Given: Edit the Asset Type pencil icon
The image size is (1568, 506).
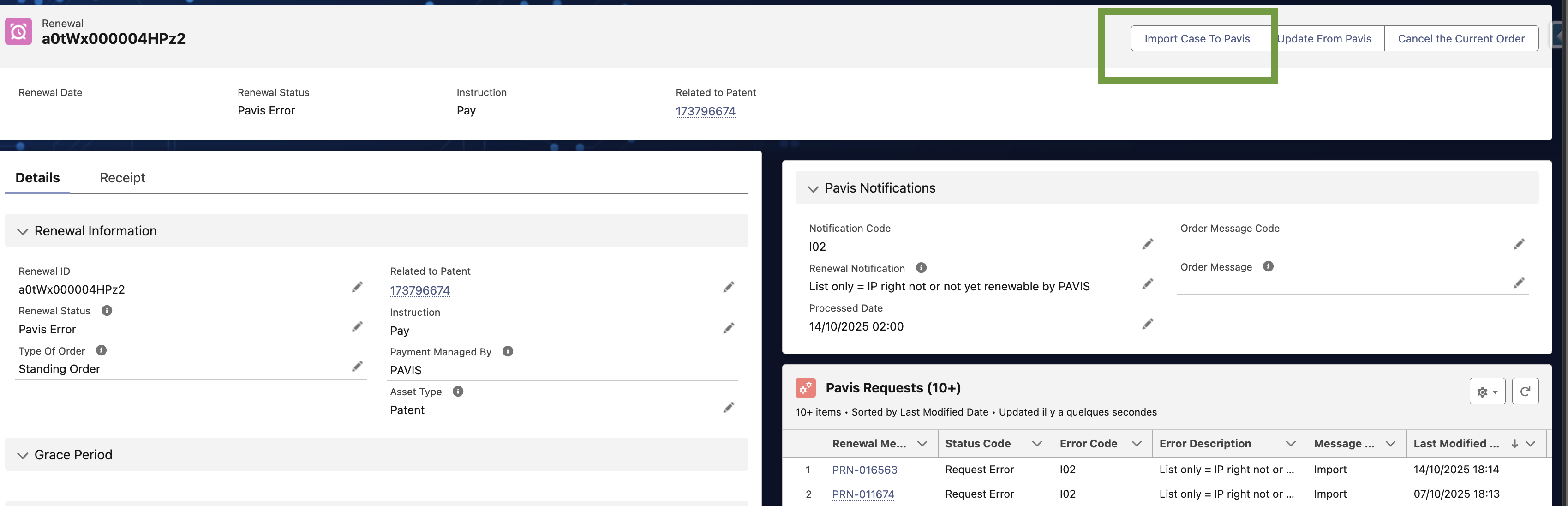Looking at the screenshot, I should tap(729, 407).
